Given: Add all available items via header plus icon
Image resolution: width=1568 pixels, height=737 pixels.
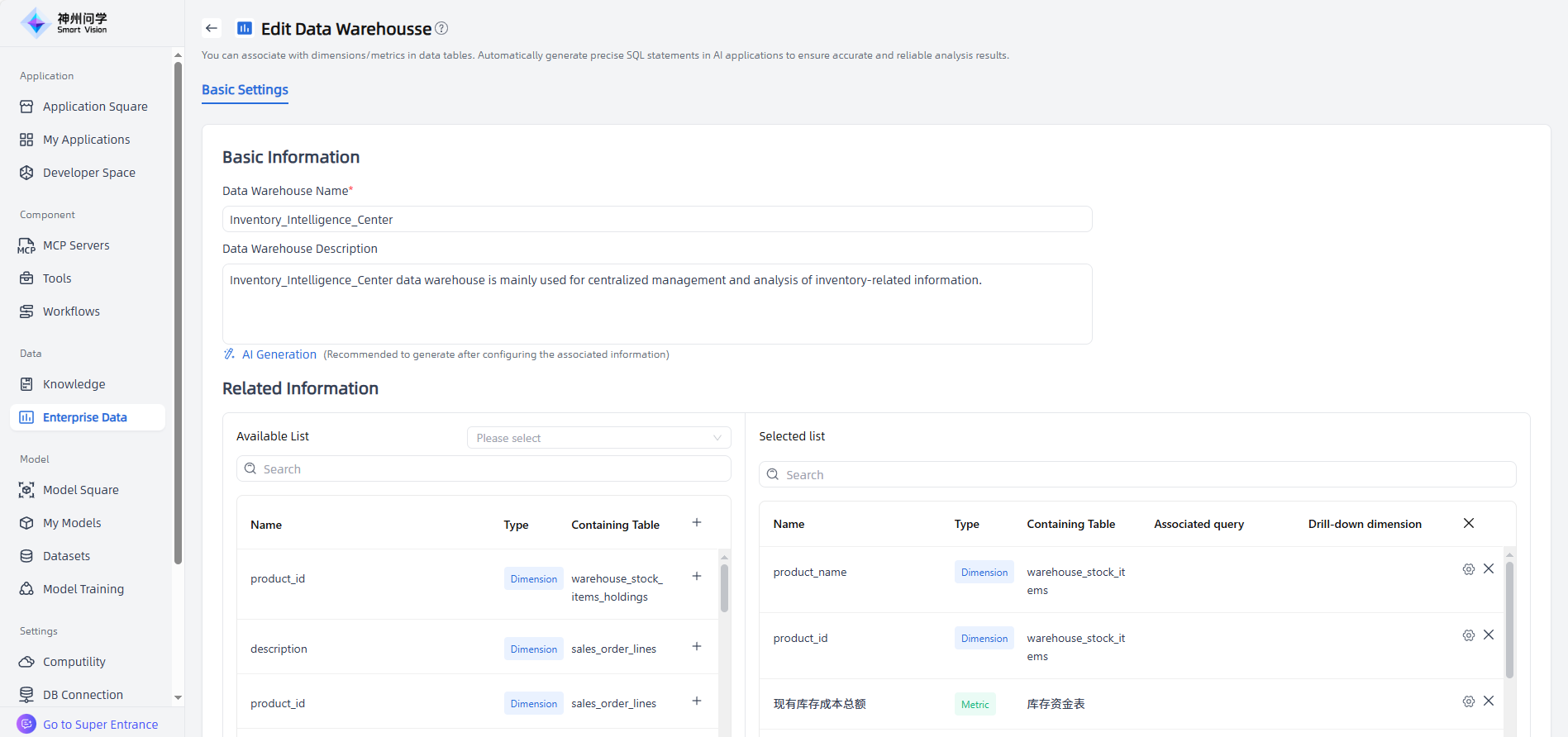Looking at the screenshot, I should point(697,522).
